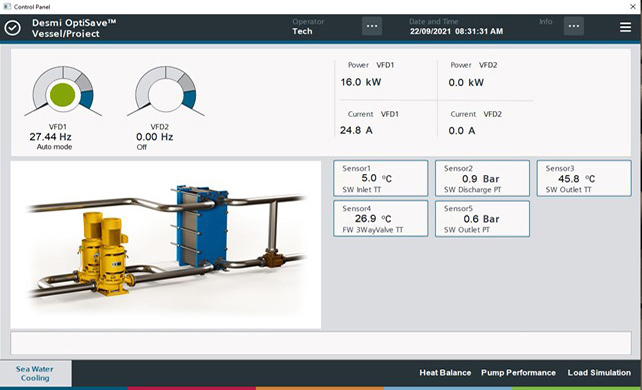
Task: Open the Info ellipsis button
Action: coord(574,26)
